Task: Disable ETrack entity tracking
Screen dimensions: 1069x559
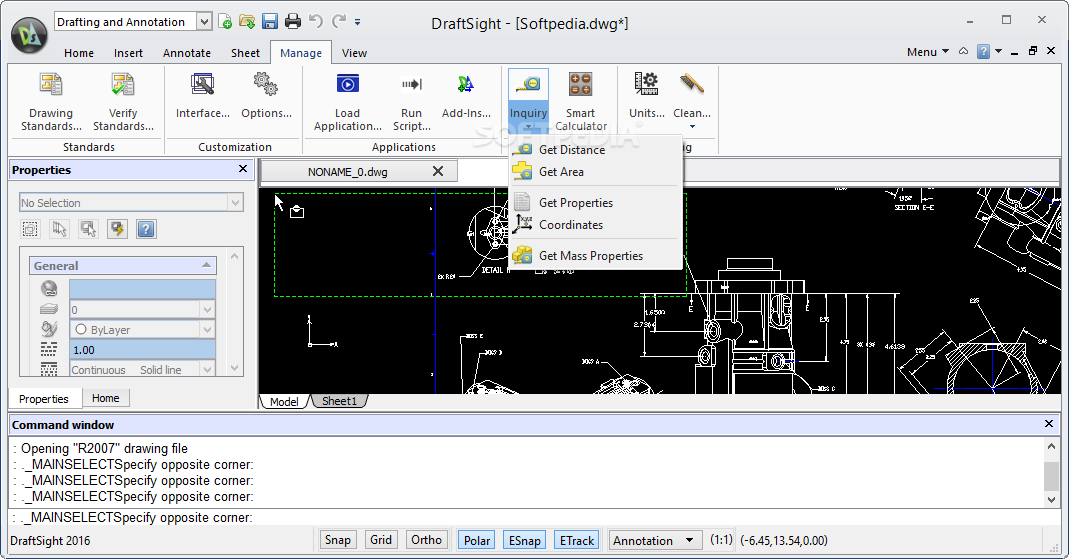Action: (x=577, y=541)
